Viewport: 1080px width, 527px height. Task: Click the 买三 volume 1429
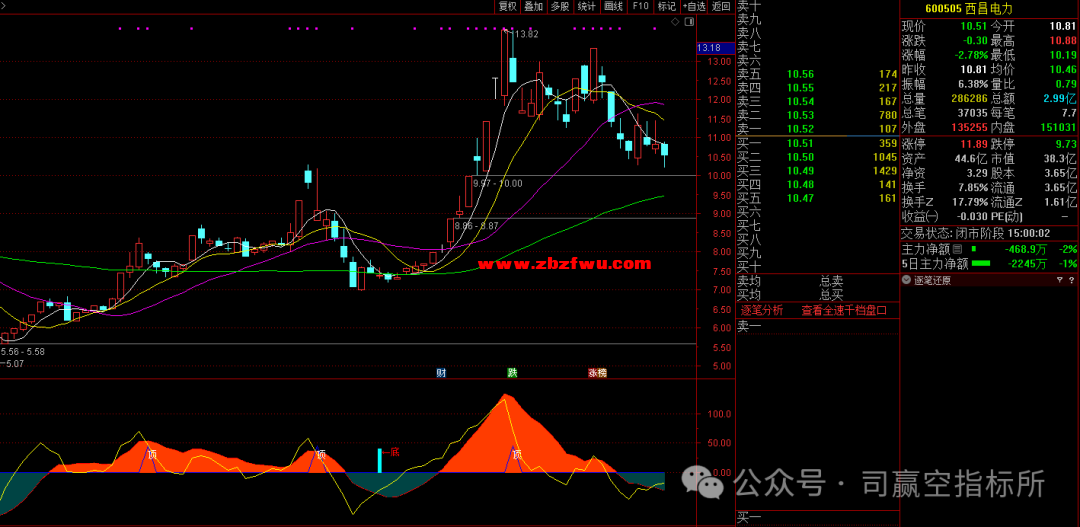click(885, 171)
